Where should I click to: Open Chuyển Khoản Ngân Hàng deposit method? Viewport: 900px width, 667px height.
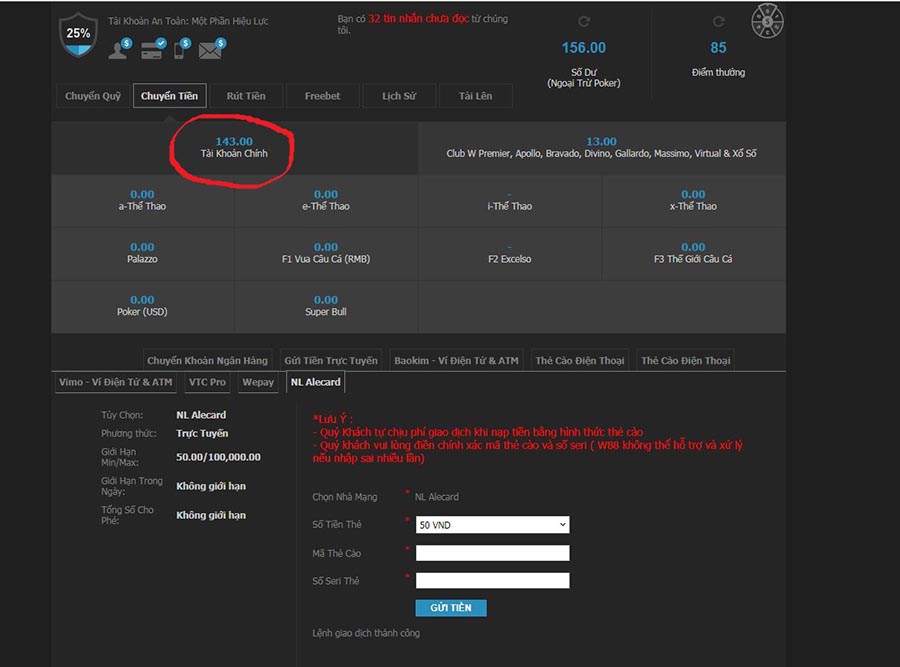[x=207, y=360]
